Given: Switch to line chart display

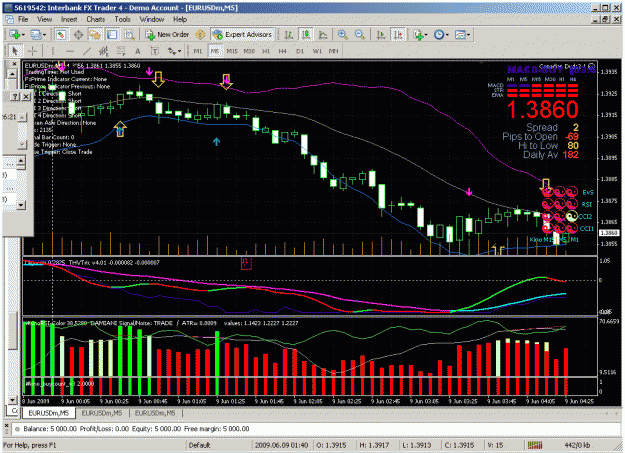Looking at the screenshot, I should coord(323,35).
